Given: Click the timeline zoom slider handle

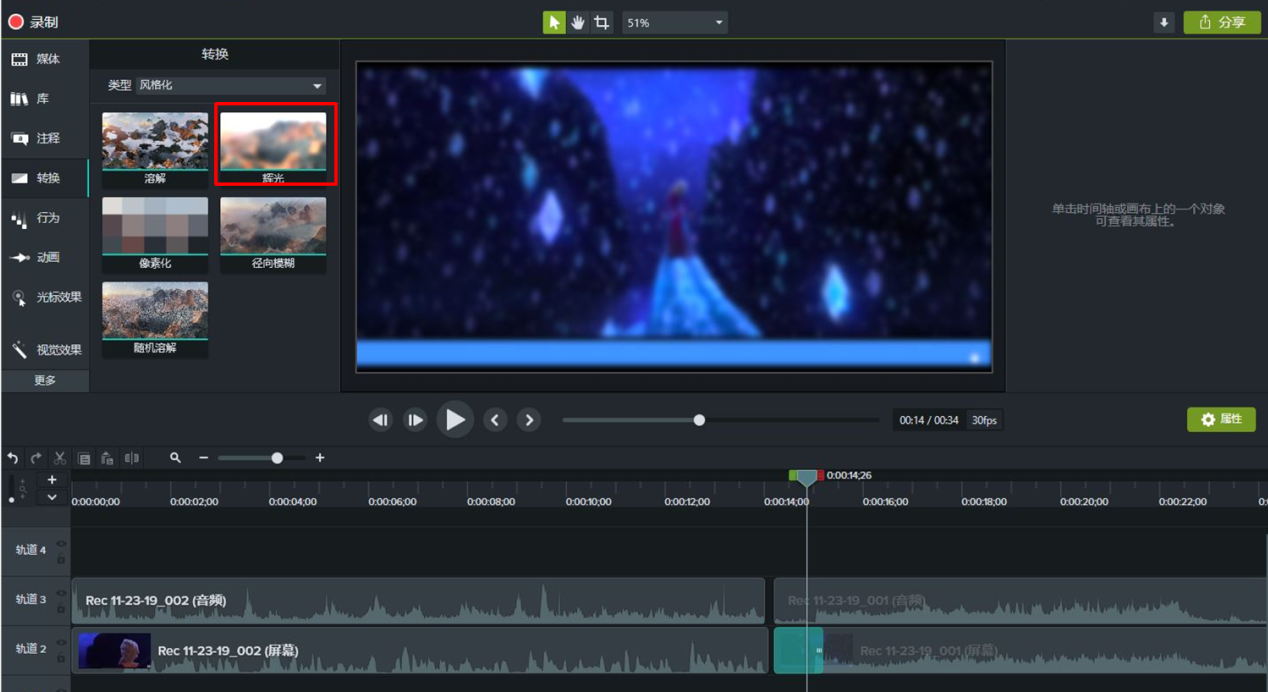Looking at the screenshot, I should (x=277, y=458).
